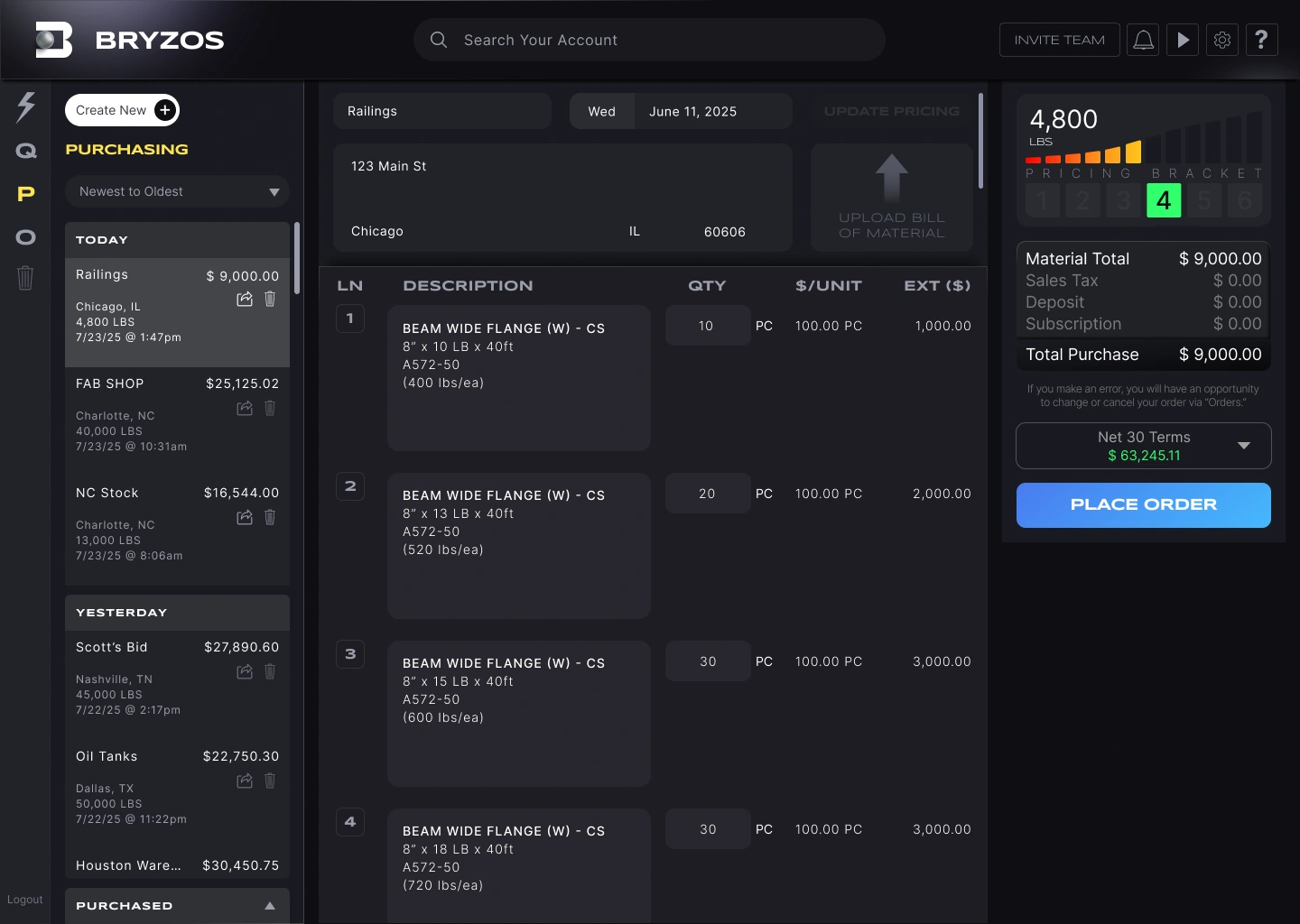The image size is (1300, 924).
Task: Open settings with the gear icon
Action: point(1222,40)
